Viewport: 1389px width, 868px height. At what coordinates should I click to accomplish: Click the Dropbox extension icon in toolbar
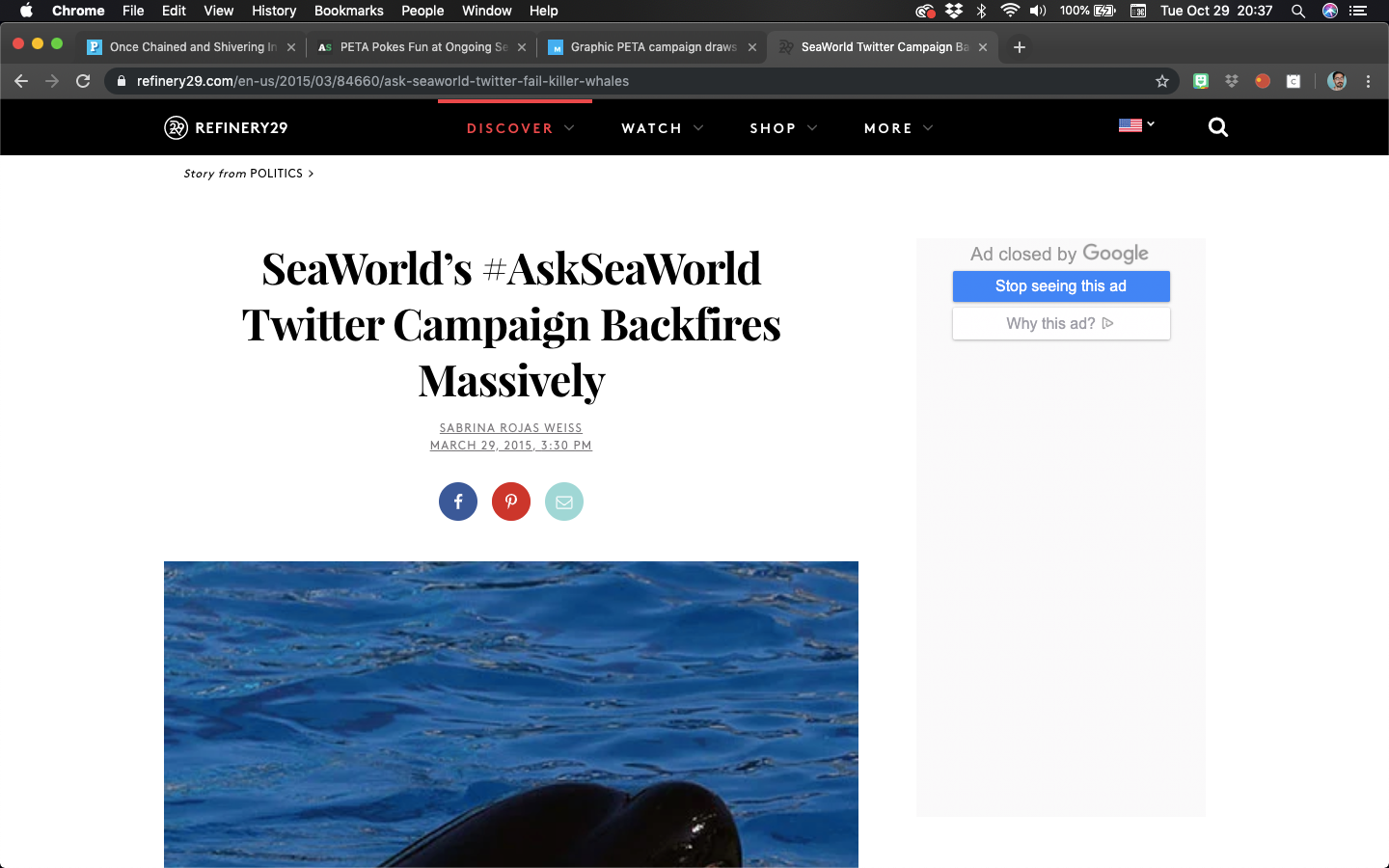pyautogui.click(x=1232, y=81)
